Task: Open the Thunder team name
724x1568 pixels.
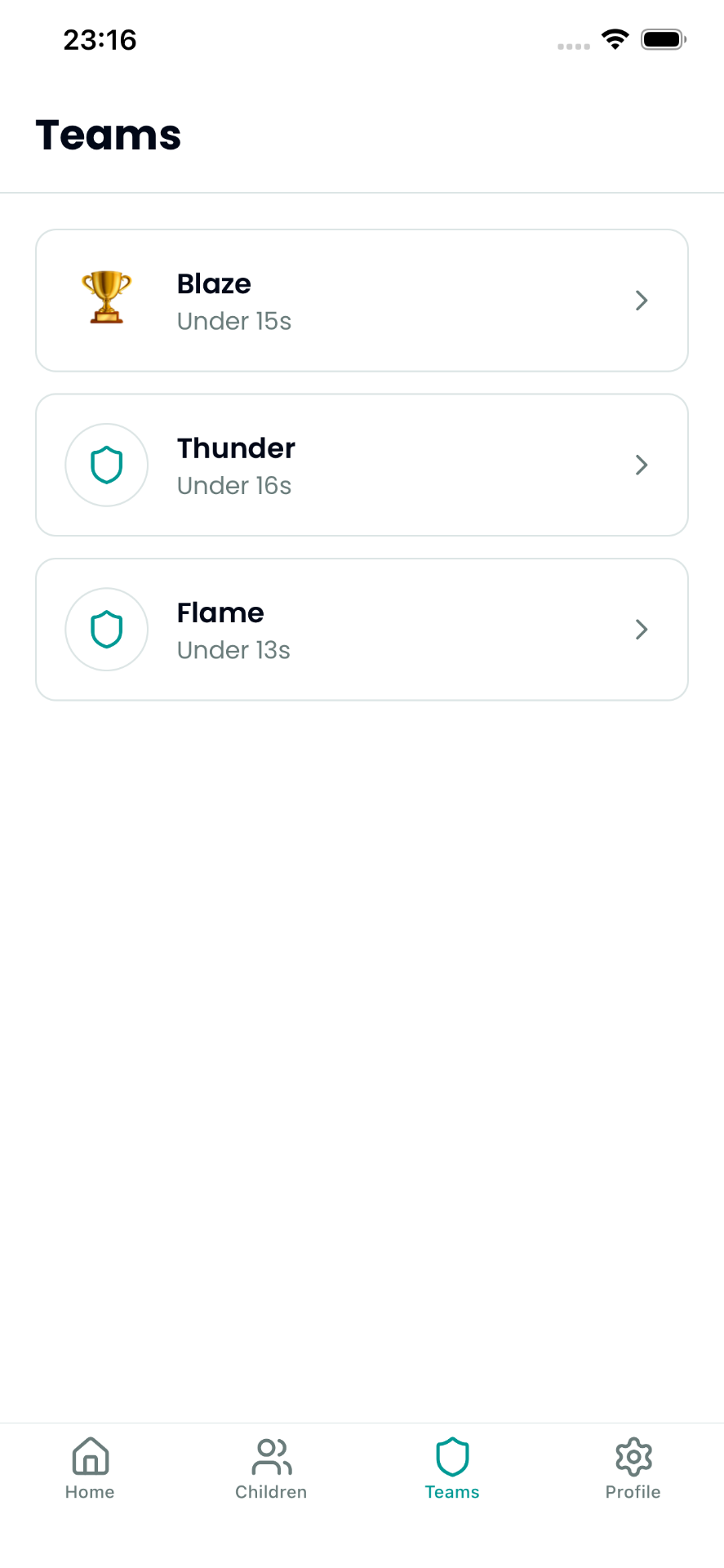Action: click(x=236, y=448)
